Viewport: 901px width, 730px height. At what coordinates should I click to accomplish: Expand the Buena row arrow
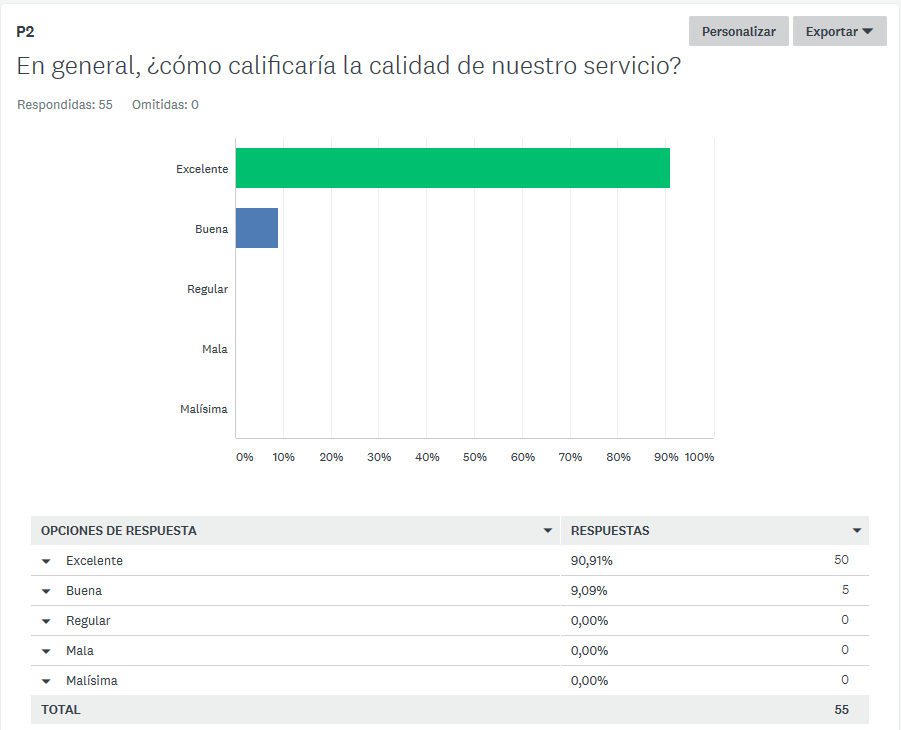point(46,591)
